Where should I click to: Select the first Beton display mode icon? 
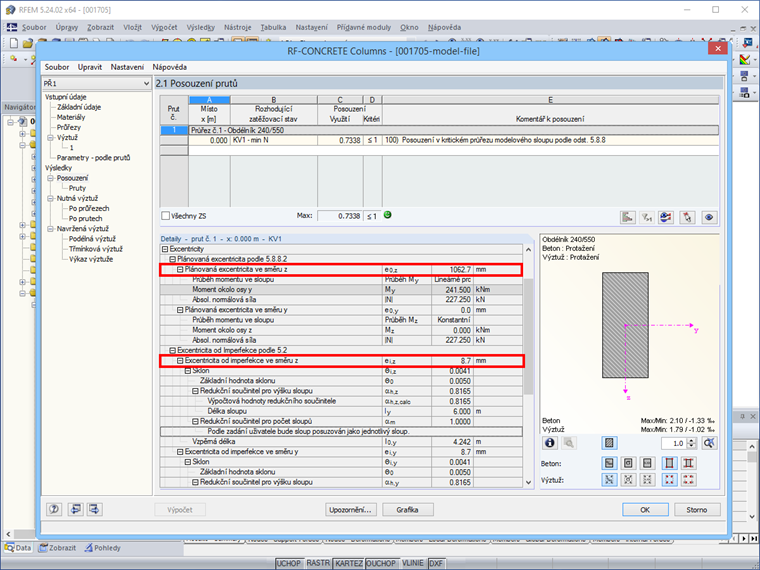(x=609, y=463)
